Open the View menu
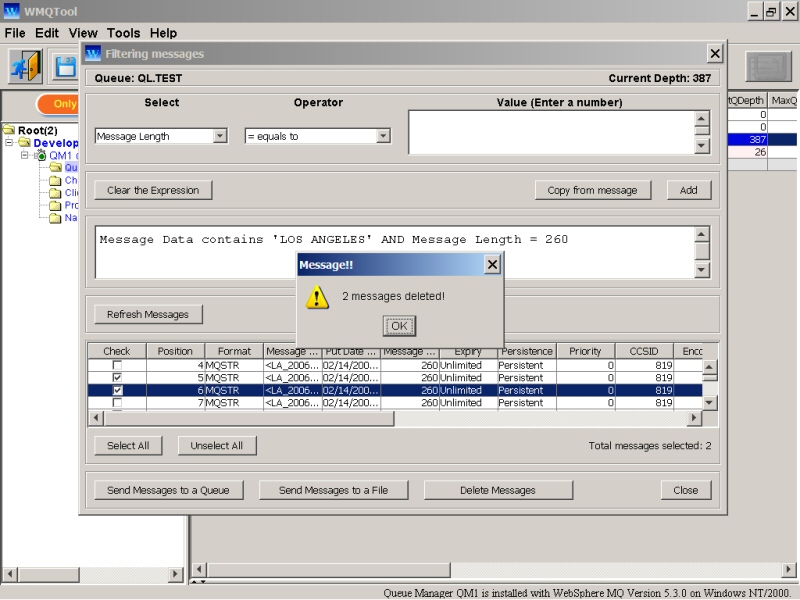The height and width of the screenshot is (600, 800). coord(83,33)
